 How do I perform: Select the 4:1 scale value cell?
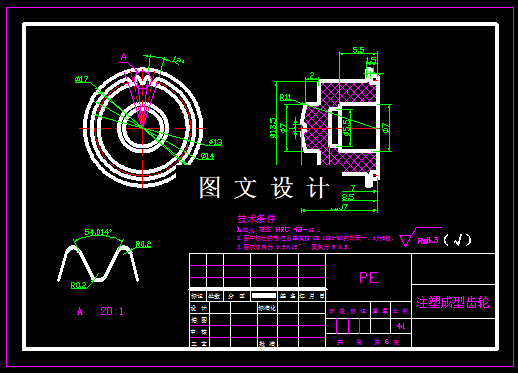[401, 326]
